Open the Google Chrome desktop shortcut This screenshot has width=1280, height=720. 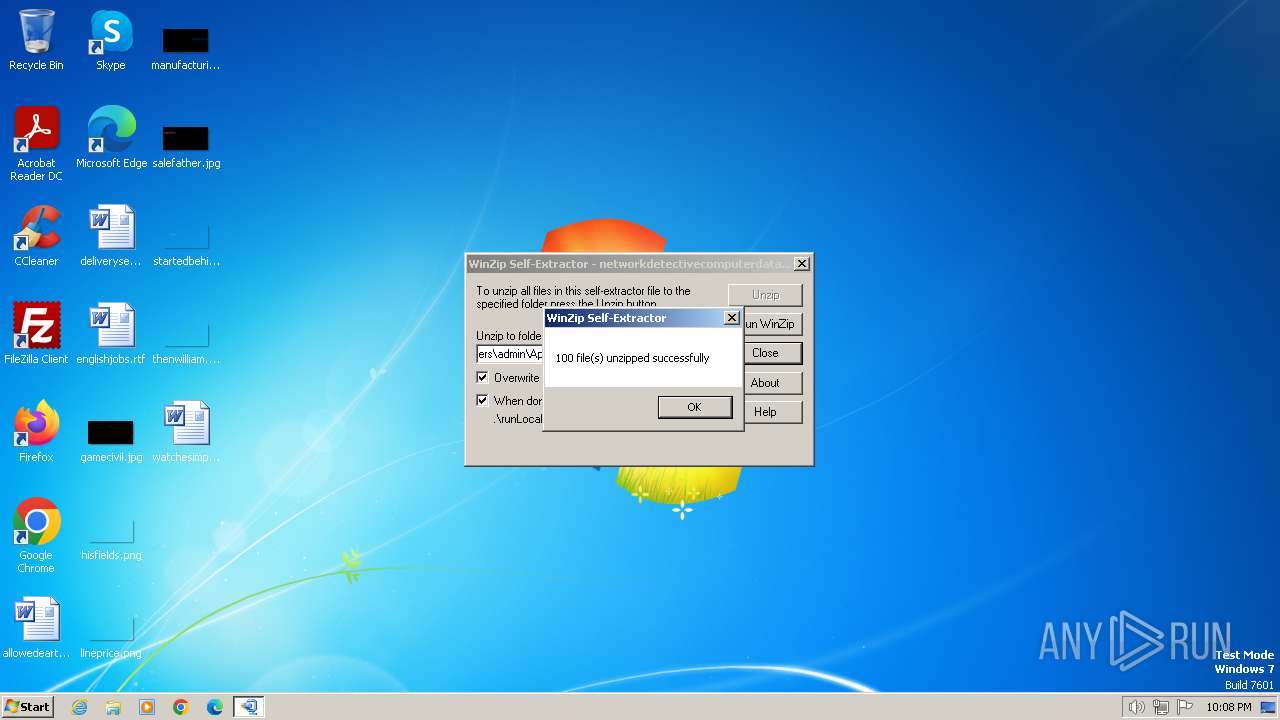coord(36,536)
